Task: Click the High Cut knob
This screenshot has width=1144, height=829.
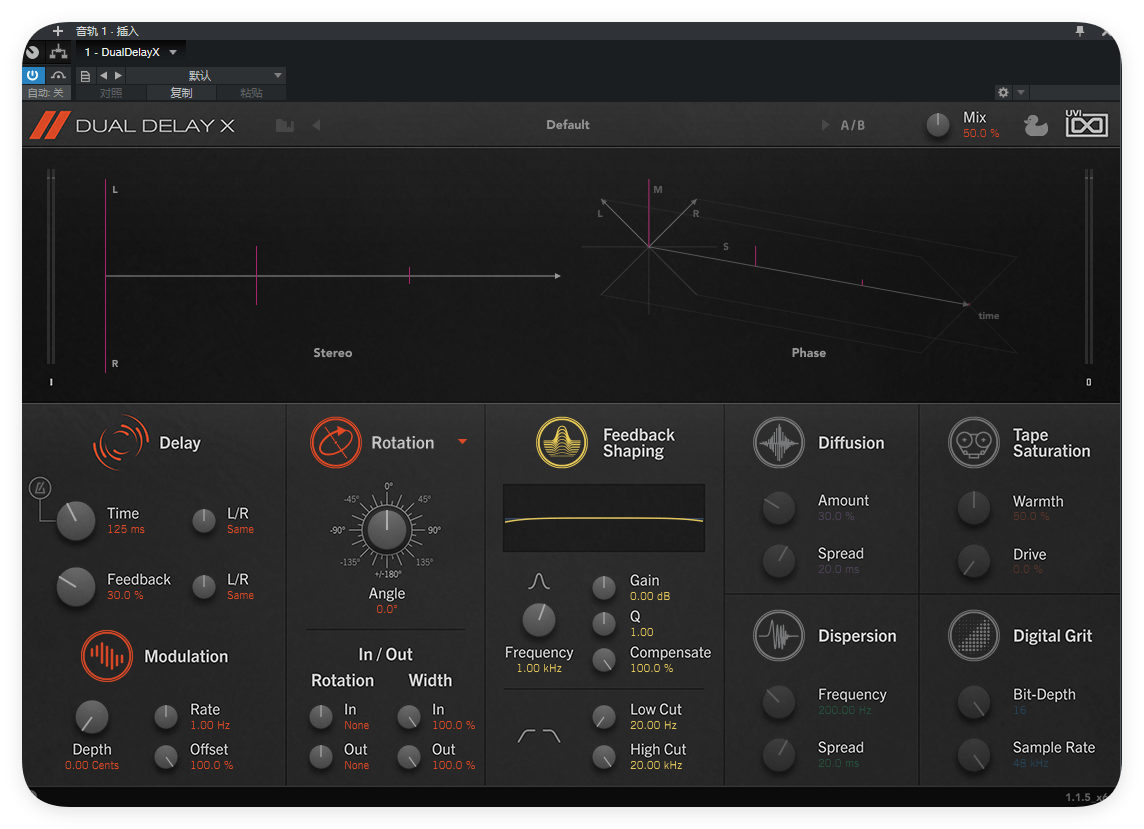Action: point(603,757)
